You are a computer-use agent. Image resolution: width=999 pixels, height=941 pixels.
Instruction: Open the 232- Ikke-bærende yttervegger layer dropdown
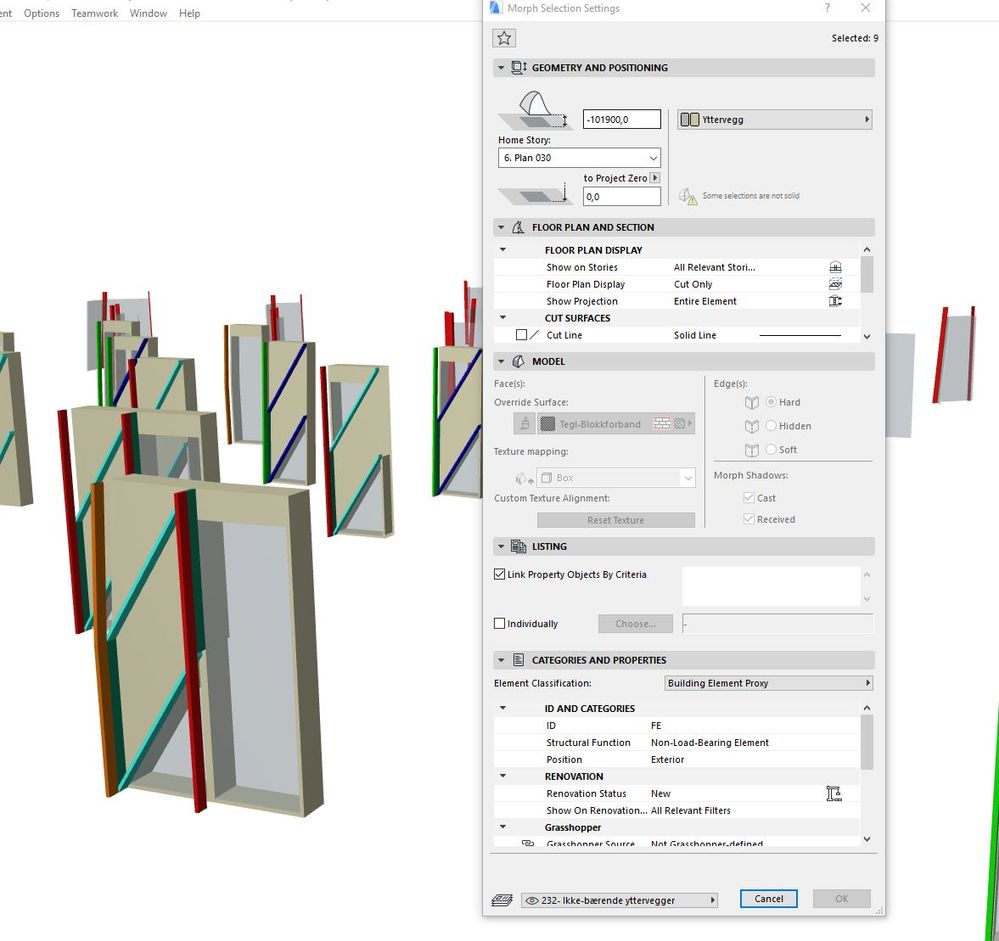click(619, 900)
